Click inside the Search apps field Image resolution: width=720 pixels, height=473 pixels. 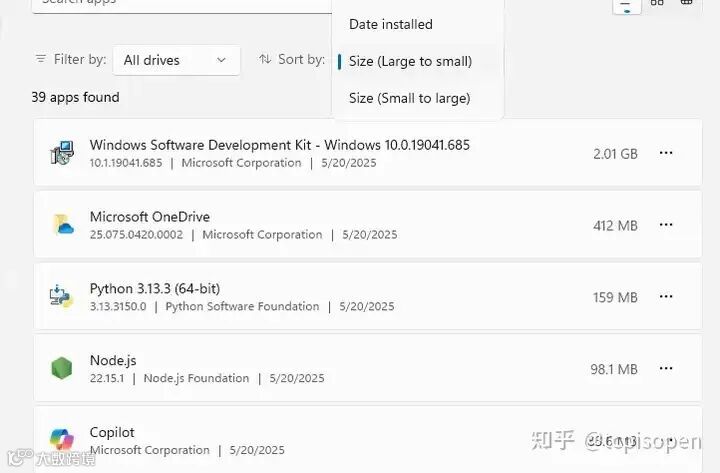coord(180,3)
